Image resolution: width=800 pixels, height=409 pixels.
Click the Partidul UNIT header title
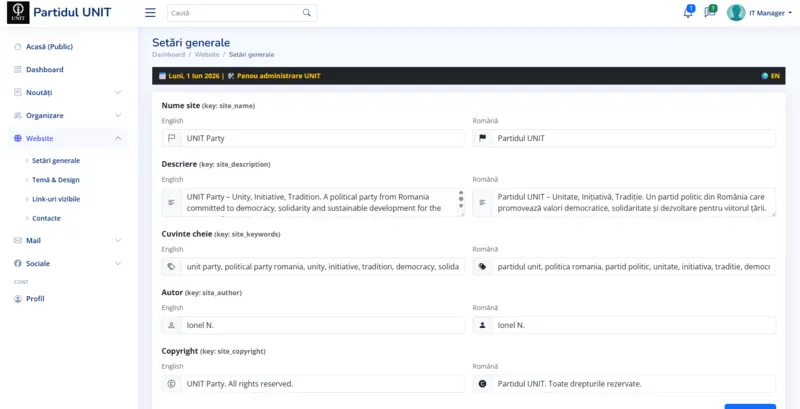pos(72,13)
